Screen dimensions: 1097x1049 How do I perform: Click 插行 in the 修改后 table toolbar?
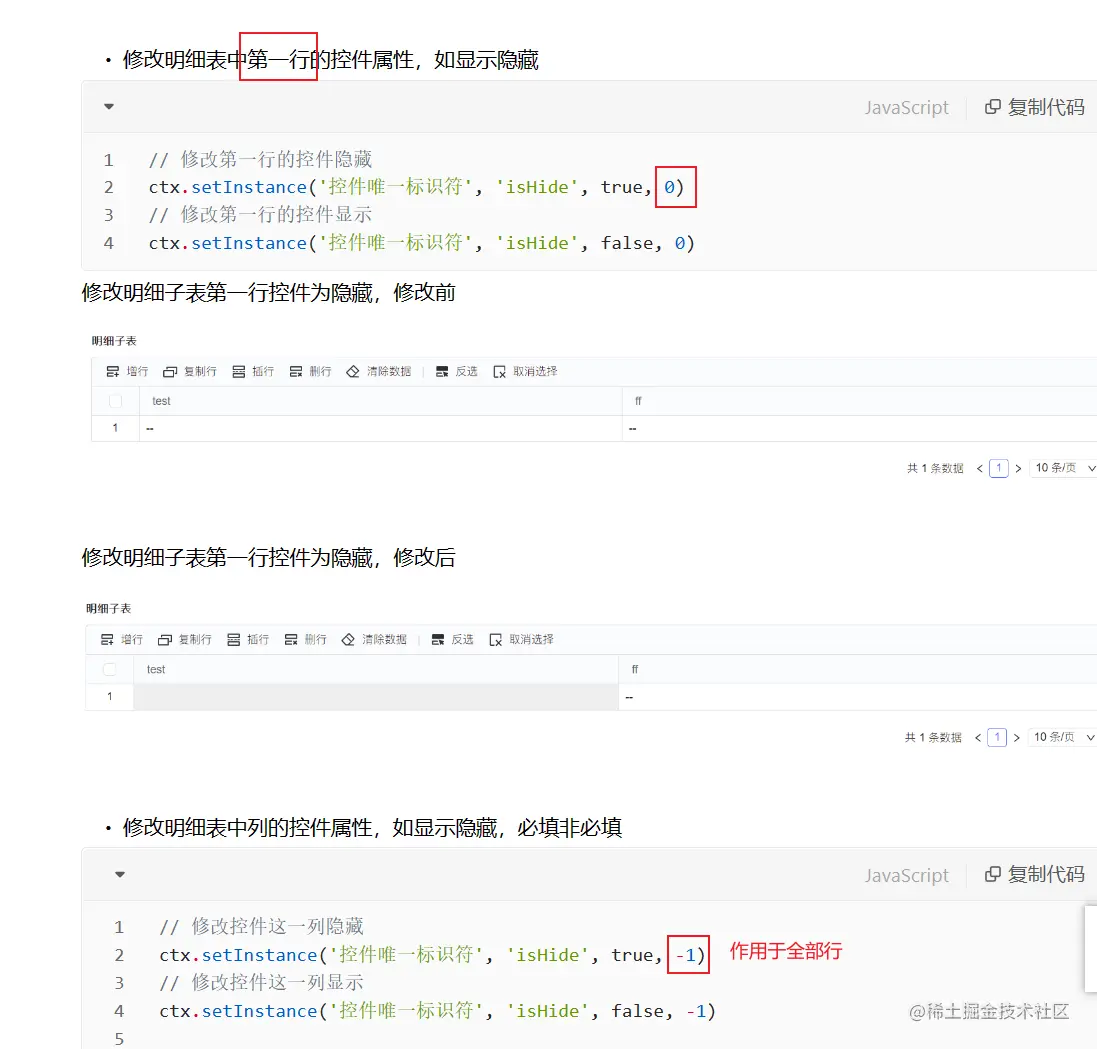(248, 640)
